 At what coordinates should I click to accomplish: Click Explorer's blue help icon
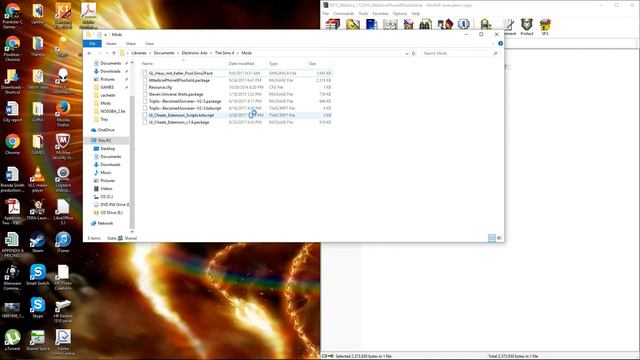500,44
